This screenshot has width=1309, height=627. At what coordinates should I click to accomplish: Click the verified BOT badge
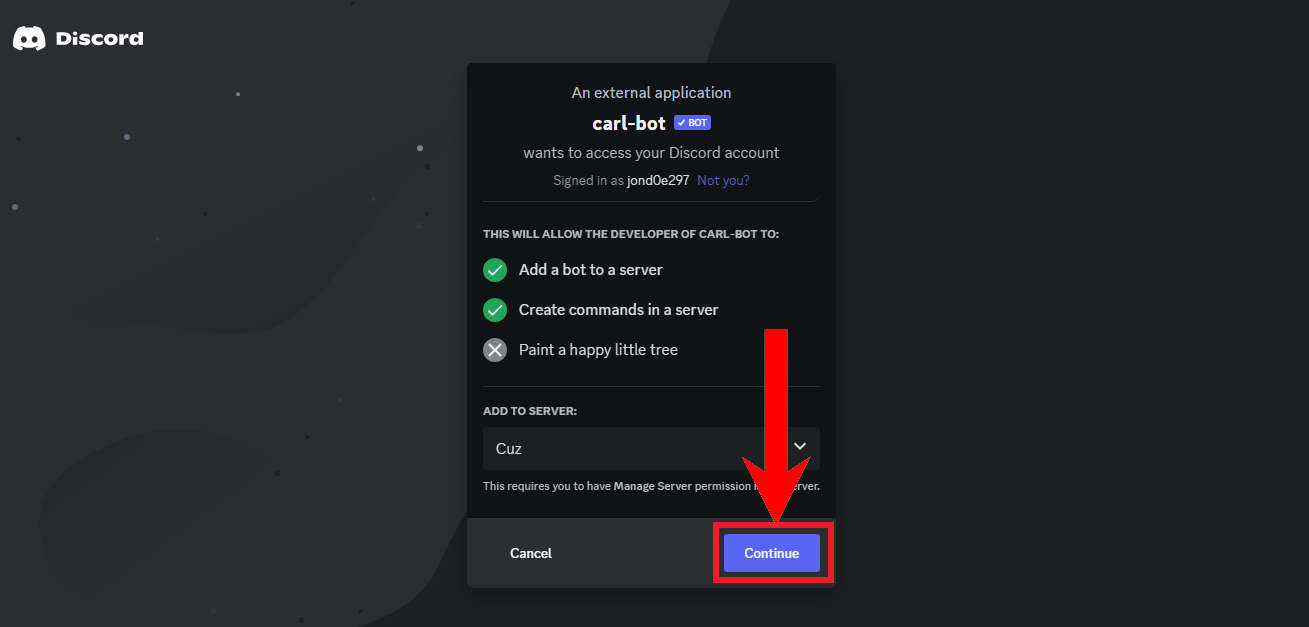(692, 123)
